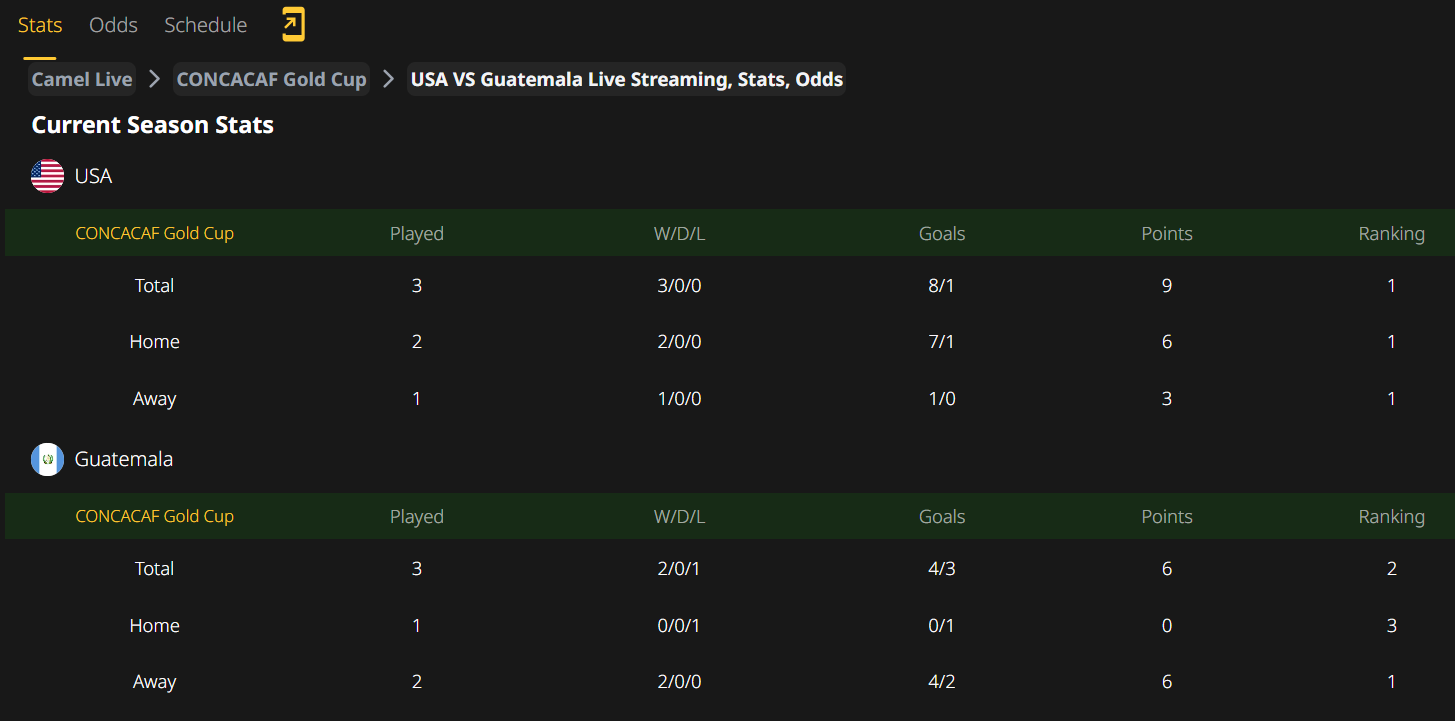Click the Ranking column header in USA table
The height and width of the screenshot is (721, 1455).
[x=1391, y=233]
